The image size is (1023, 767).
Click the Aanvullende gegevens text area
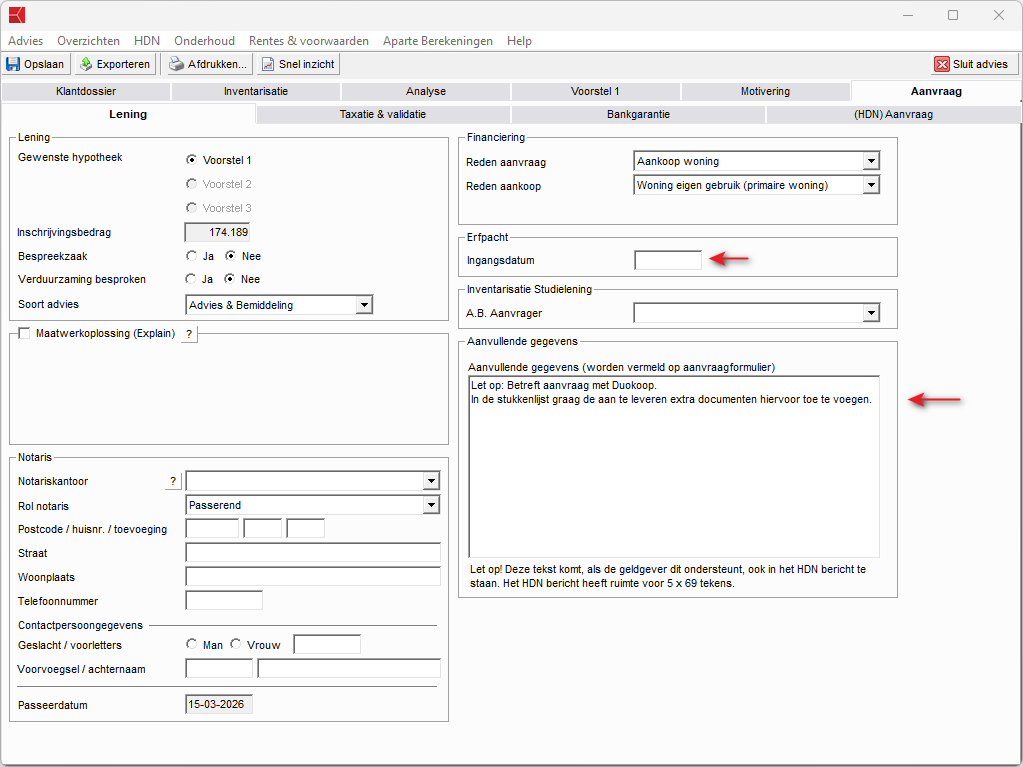pos(674,466)
